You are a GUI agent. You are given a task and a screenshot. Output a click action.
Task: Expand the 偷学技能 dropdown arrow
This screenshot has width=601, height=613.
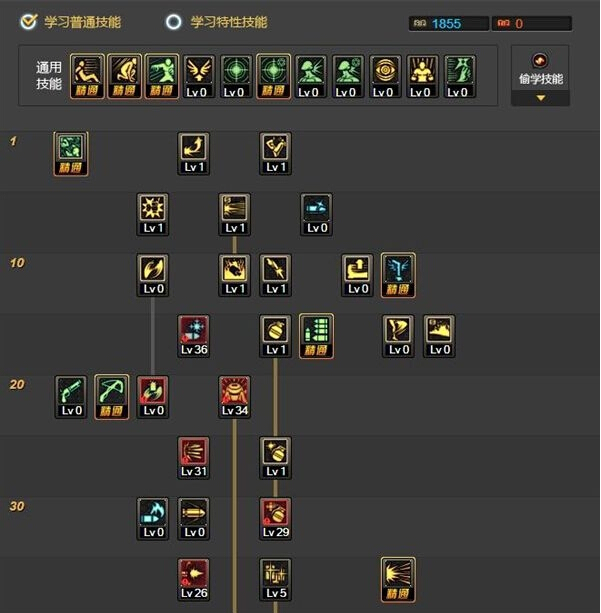[x=540, y=98]
